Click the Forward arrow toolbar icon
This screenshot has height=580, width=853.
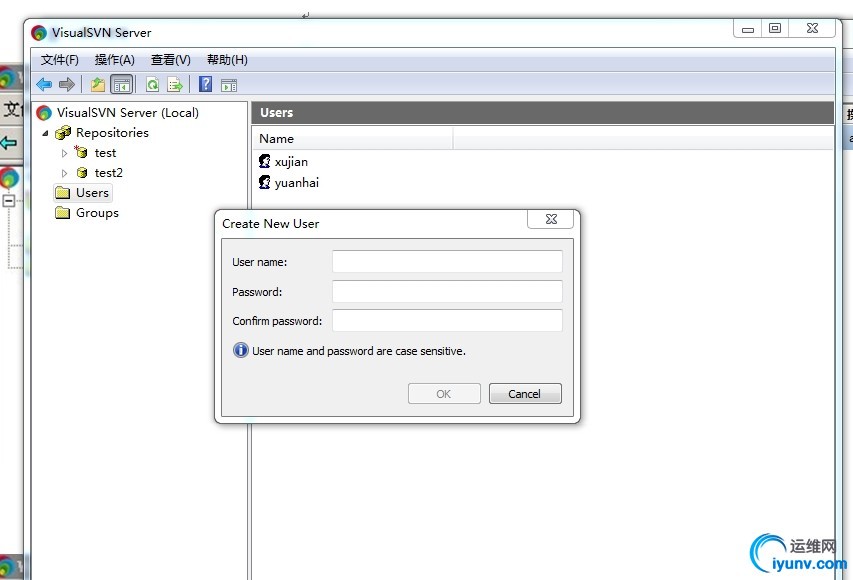(66, 84)
